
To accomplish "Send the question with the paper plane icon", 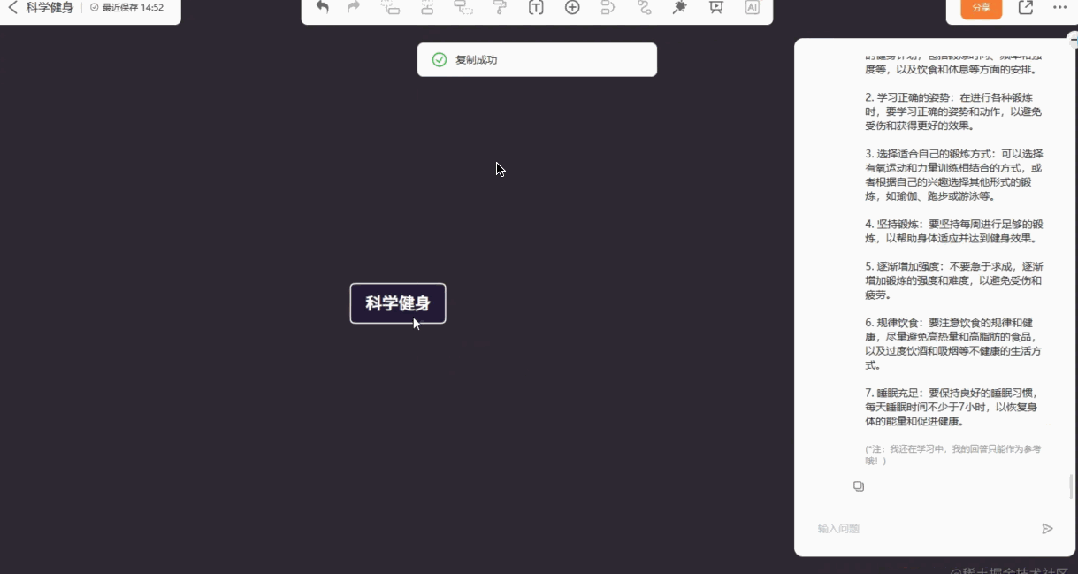I will point(1047,528).
